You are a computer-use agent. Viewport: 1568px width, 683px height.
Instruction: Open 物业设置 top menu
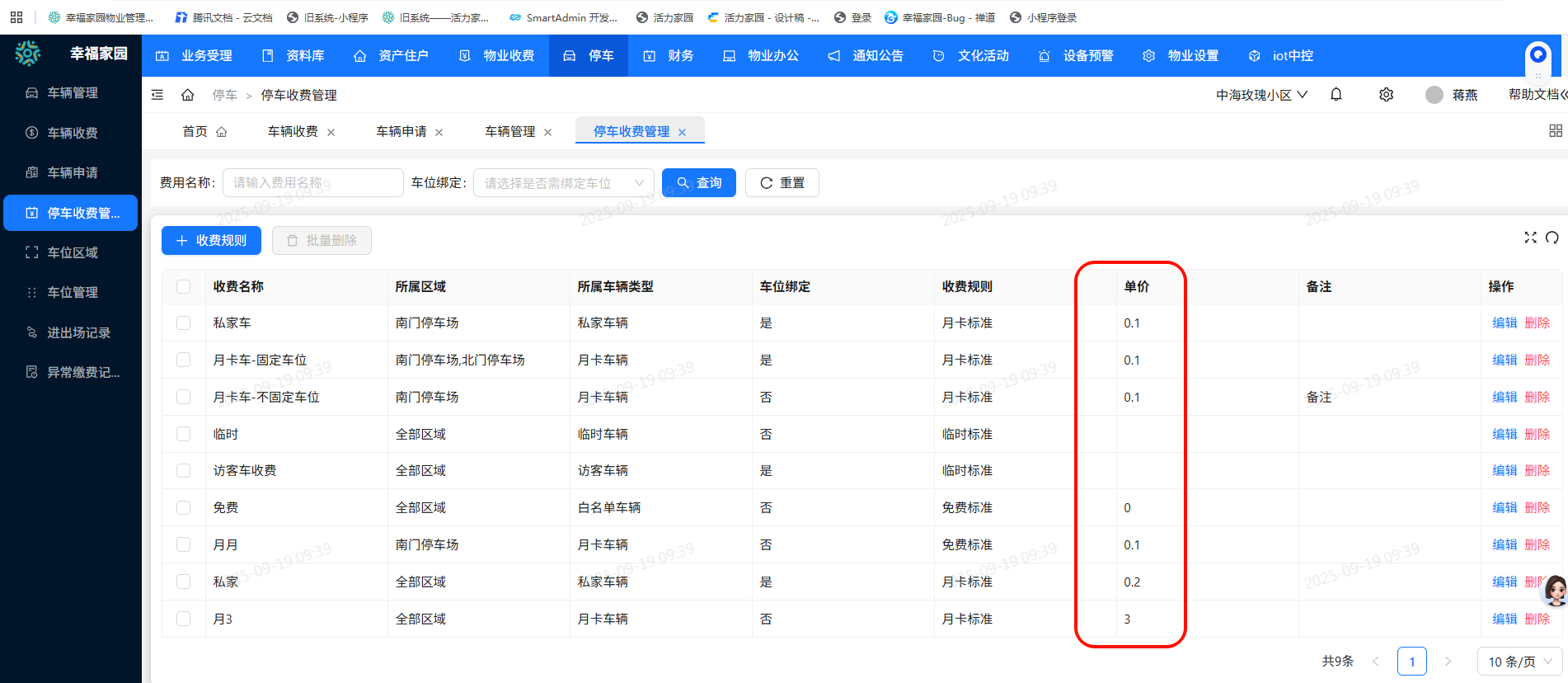coord(1181,55)
